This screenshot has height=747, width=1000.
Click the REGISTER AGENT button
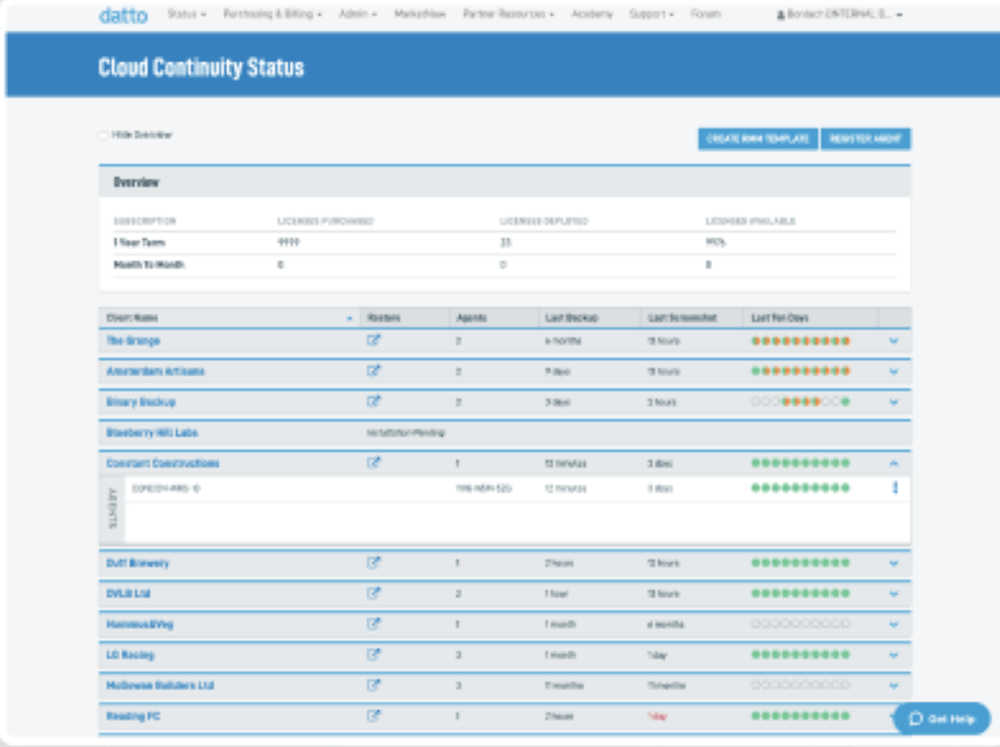click(864, 139)
